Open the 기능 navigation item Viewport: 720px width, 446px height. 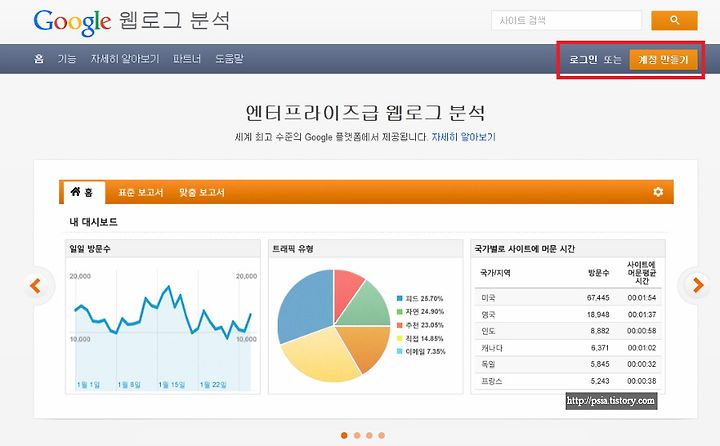point(67,59)
